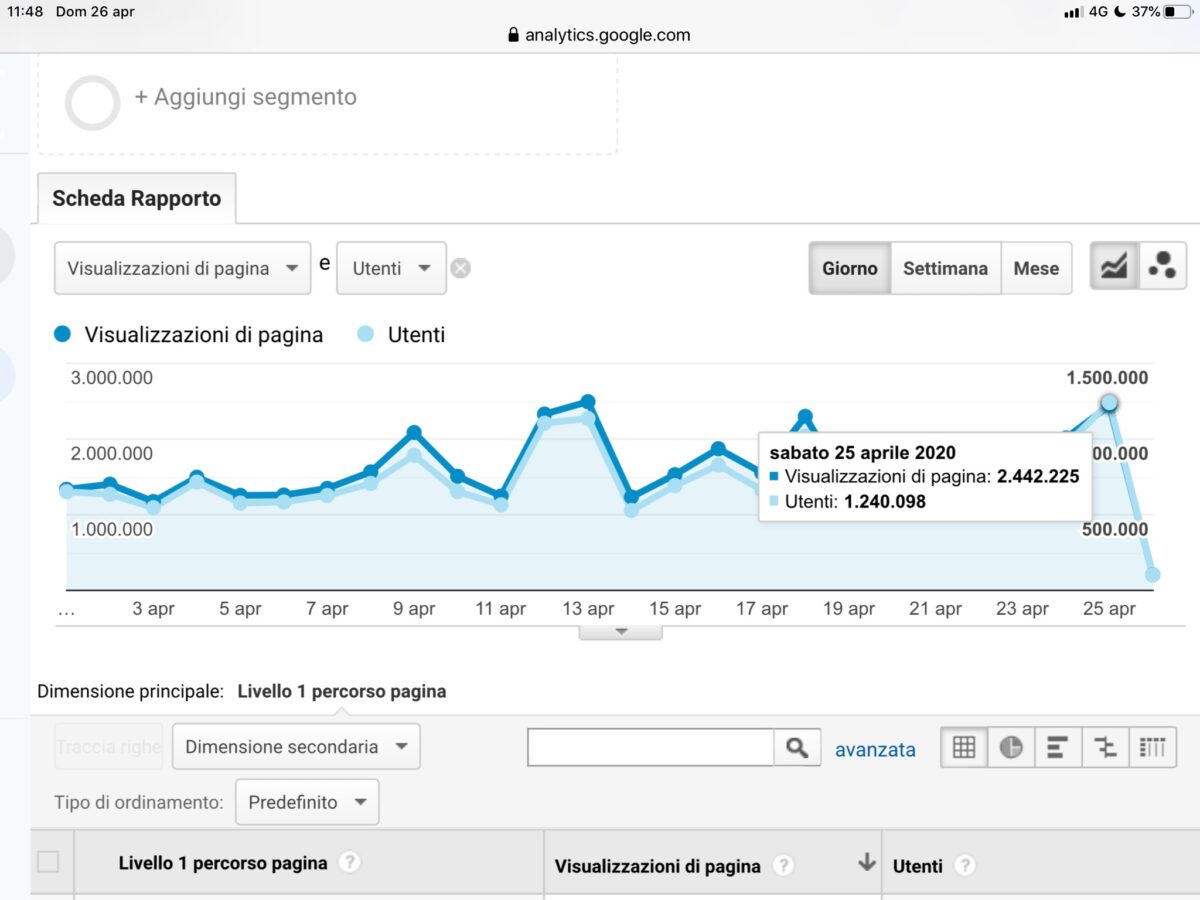This screenshot has height=900, width=1200.
Task: Open the Visualizzazioni di pagina metric dropdown
Action: click(183, 268)
